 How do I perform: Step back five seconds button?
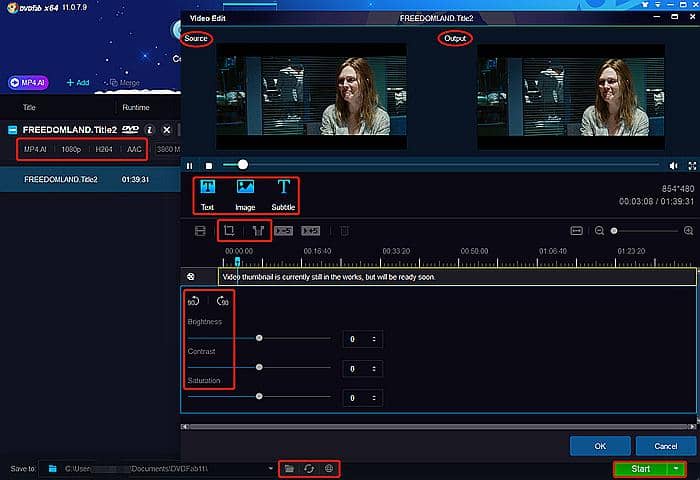(x=283, y=231)
